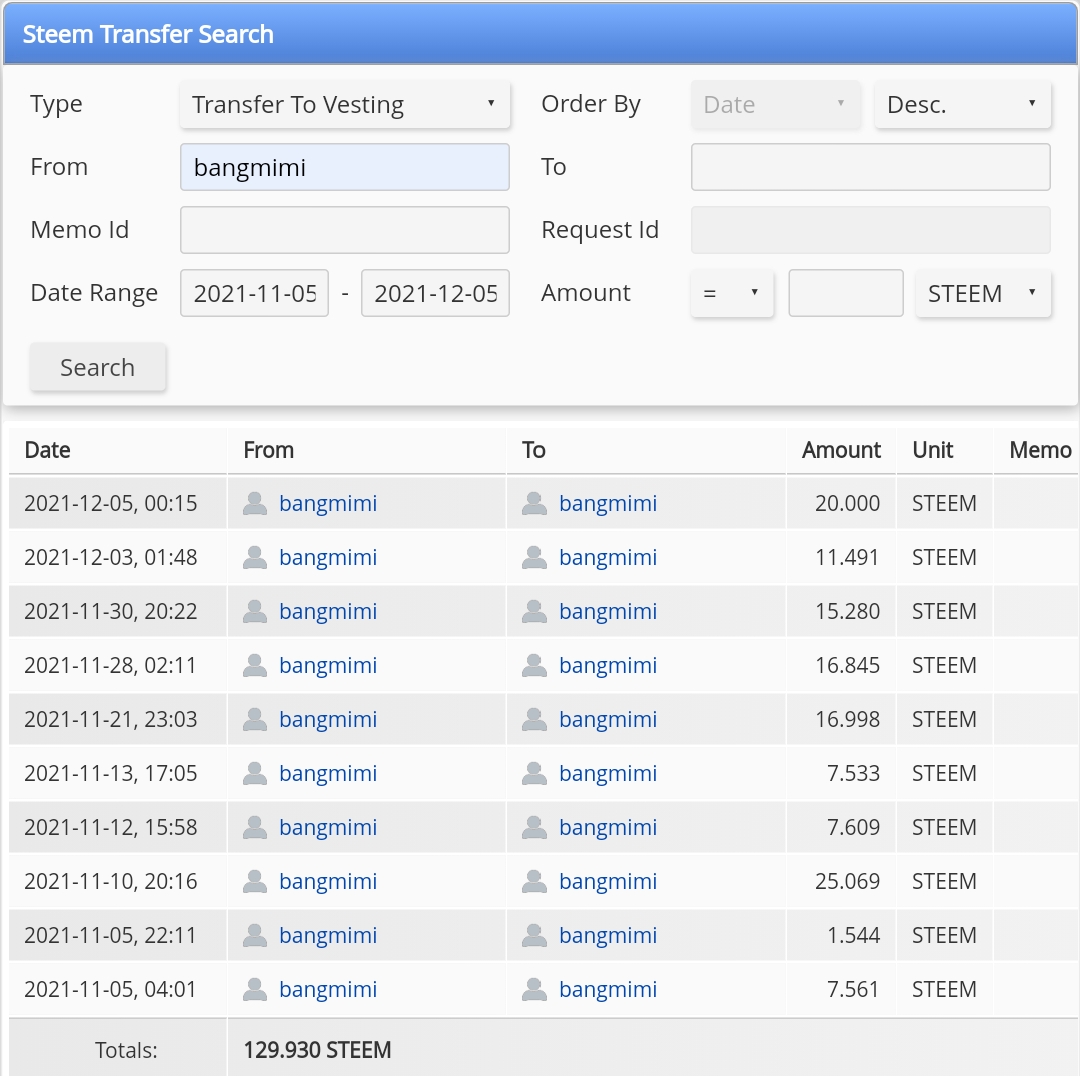The image size is (1080, 1076).
Task: Click the From user avatar in the 2021-11-21 row
Action: pos(255,719)
